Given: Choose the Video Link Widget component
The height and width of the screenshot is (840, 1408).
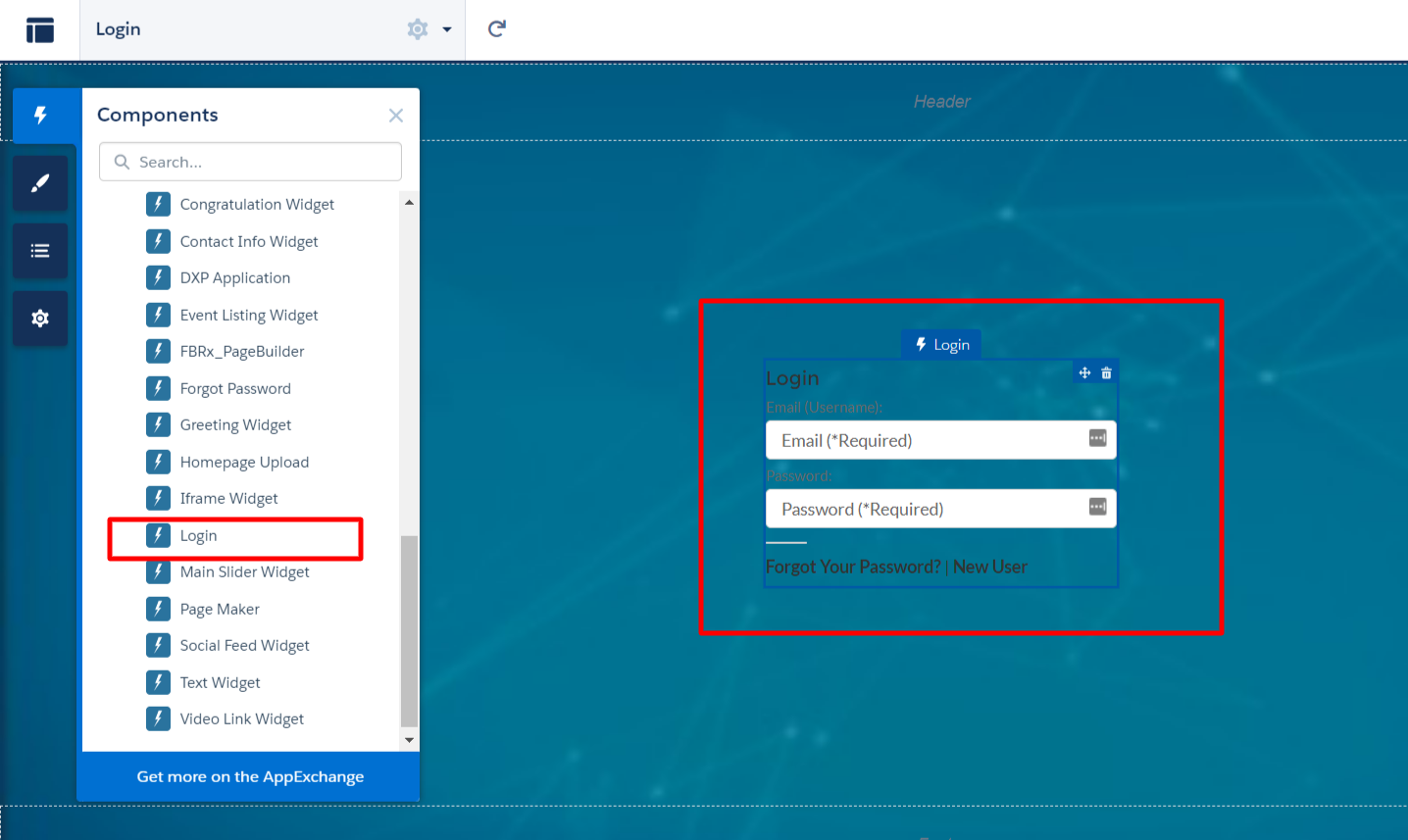Looking at the screenshot, I should click(x=241, y=719).
